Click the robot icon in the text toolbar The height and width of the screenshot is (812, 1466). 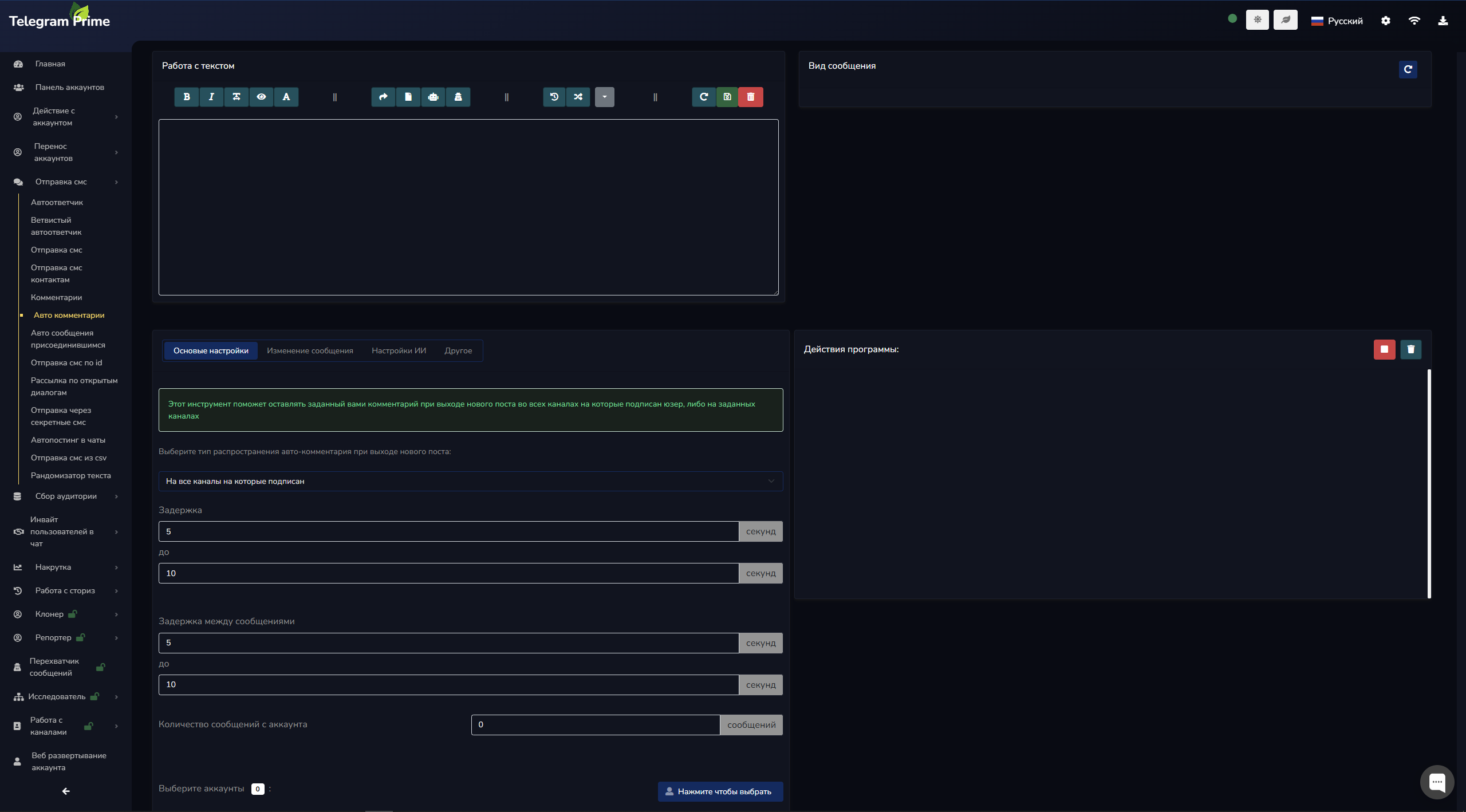click(x=433, y=97)
